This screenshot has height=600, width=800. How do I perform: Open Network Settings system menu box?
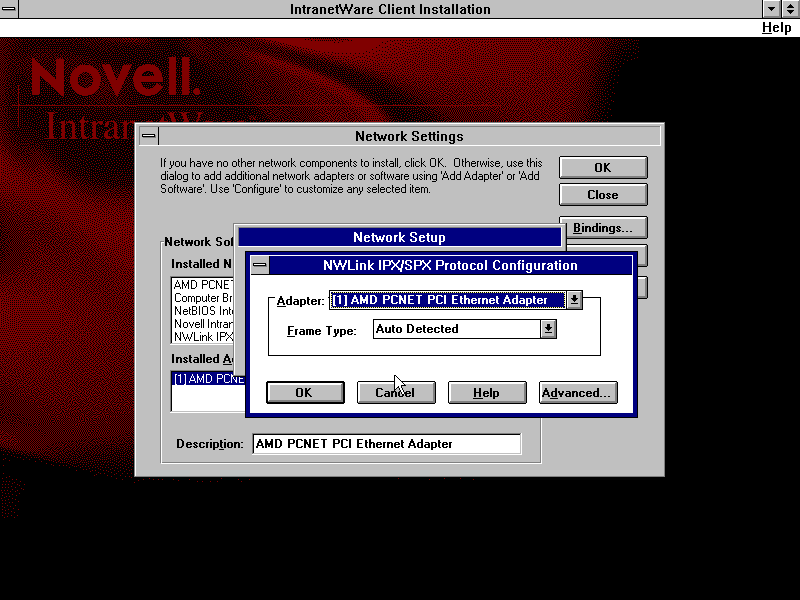(149, 136)
